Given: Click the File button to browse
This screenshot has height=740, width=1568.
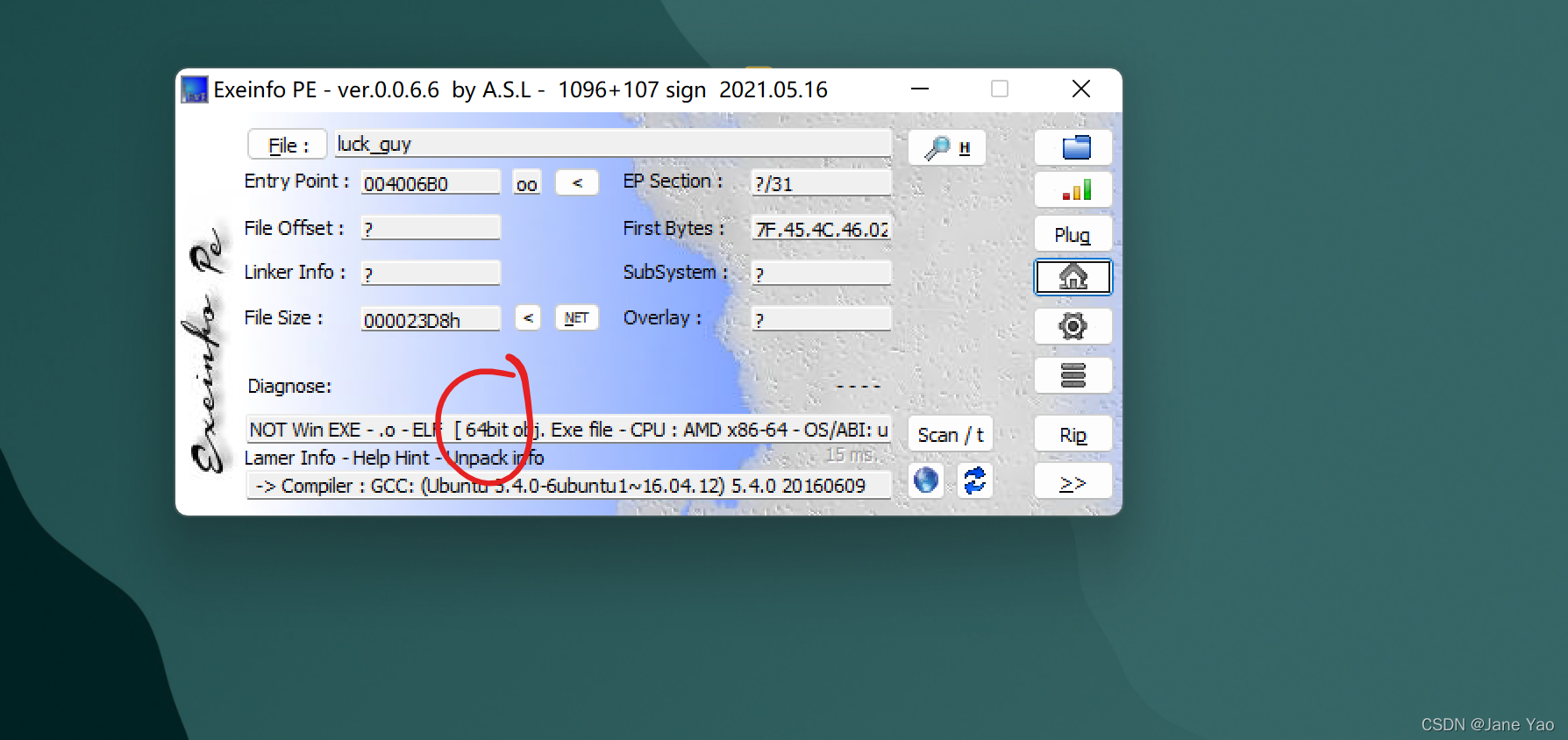Looking at the screenshot, I should (x=288, y=145).
